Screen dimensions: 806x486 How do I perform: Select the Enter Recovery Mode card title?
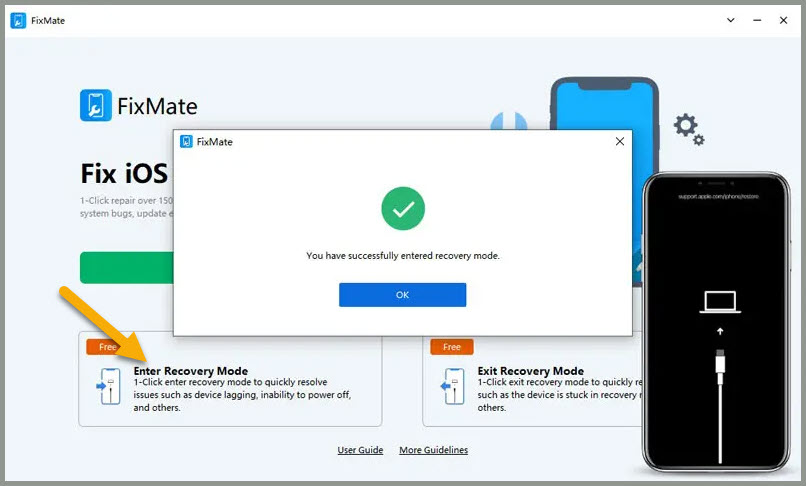(191, 371)
